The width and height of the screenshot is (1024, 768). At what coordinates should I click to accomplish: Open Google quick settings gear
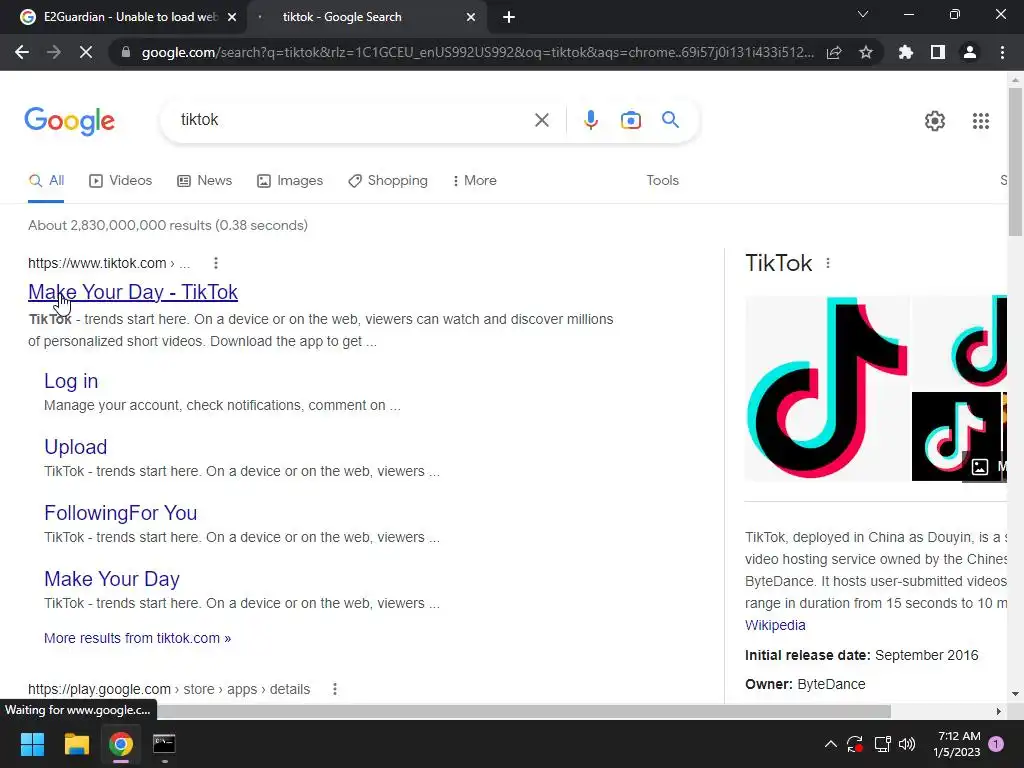935,121
